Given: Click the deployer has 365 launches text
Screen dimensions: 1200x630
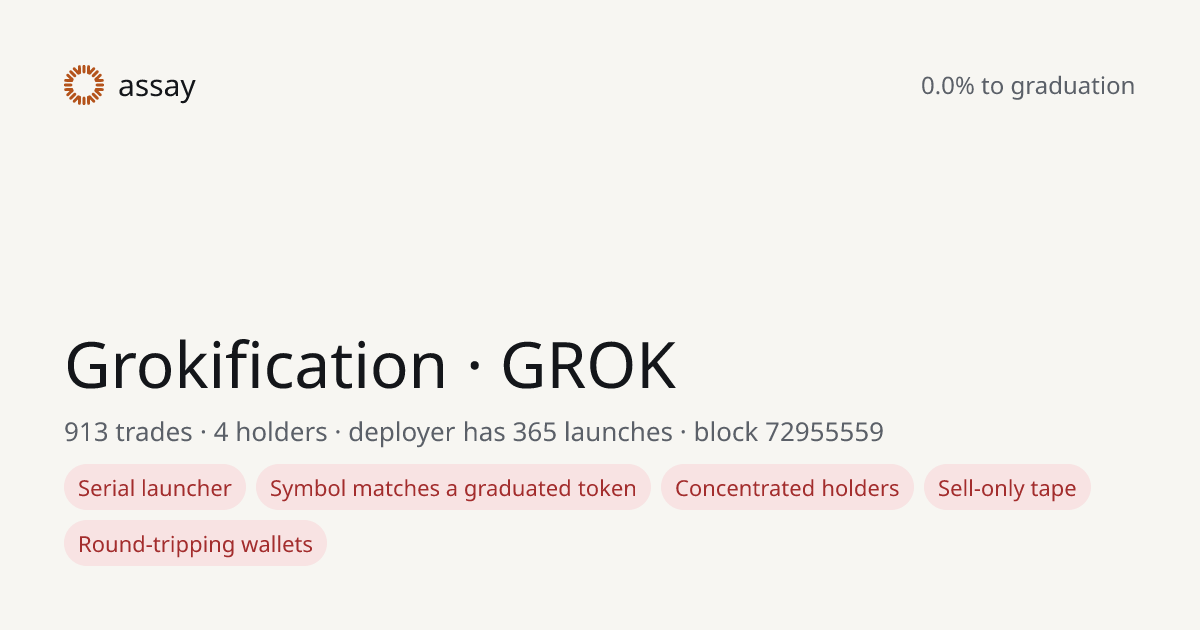Looking at the screenshot, I should coord(510,432).
